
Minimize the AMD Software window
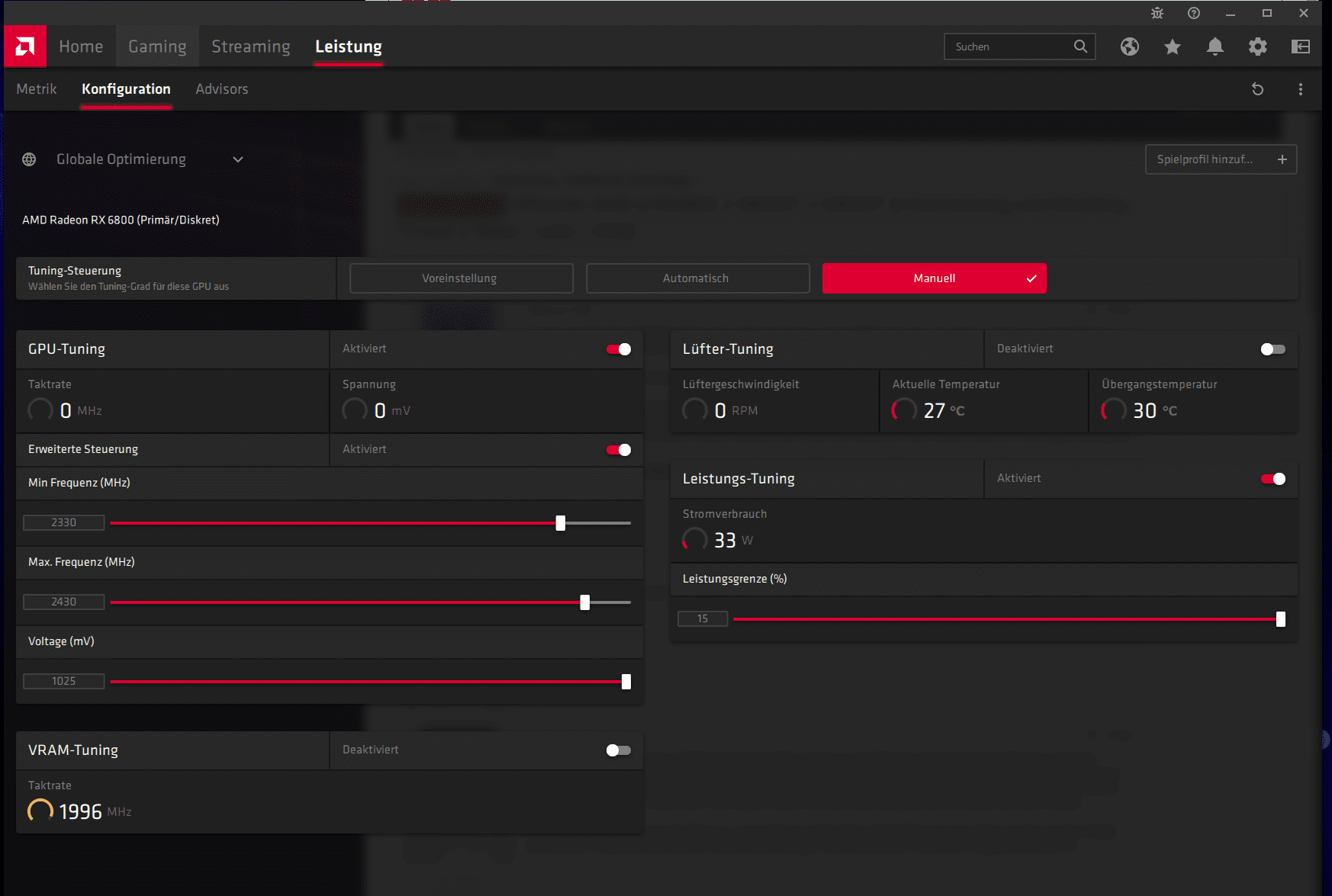pos(1231,13)
